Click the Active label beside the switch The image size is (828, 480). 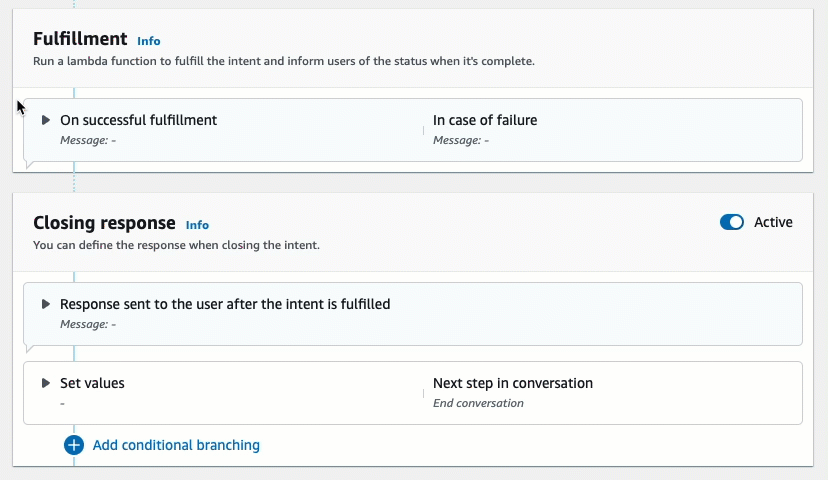tap(773, 222)
